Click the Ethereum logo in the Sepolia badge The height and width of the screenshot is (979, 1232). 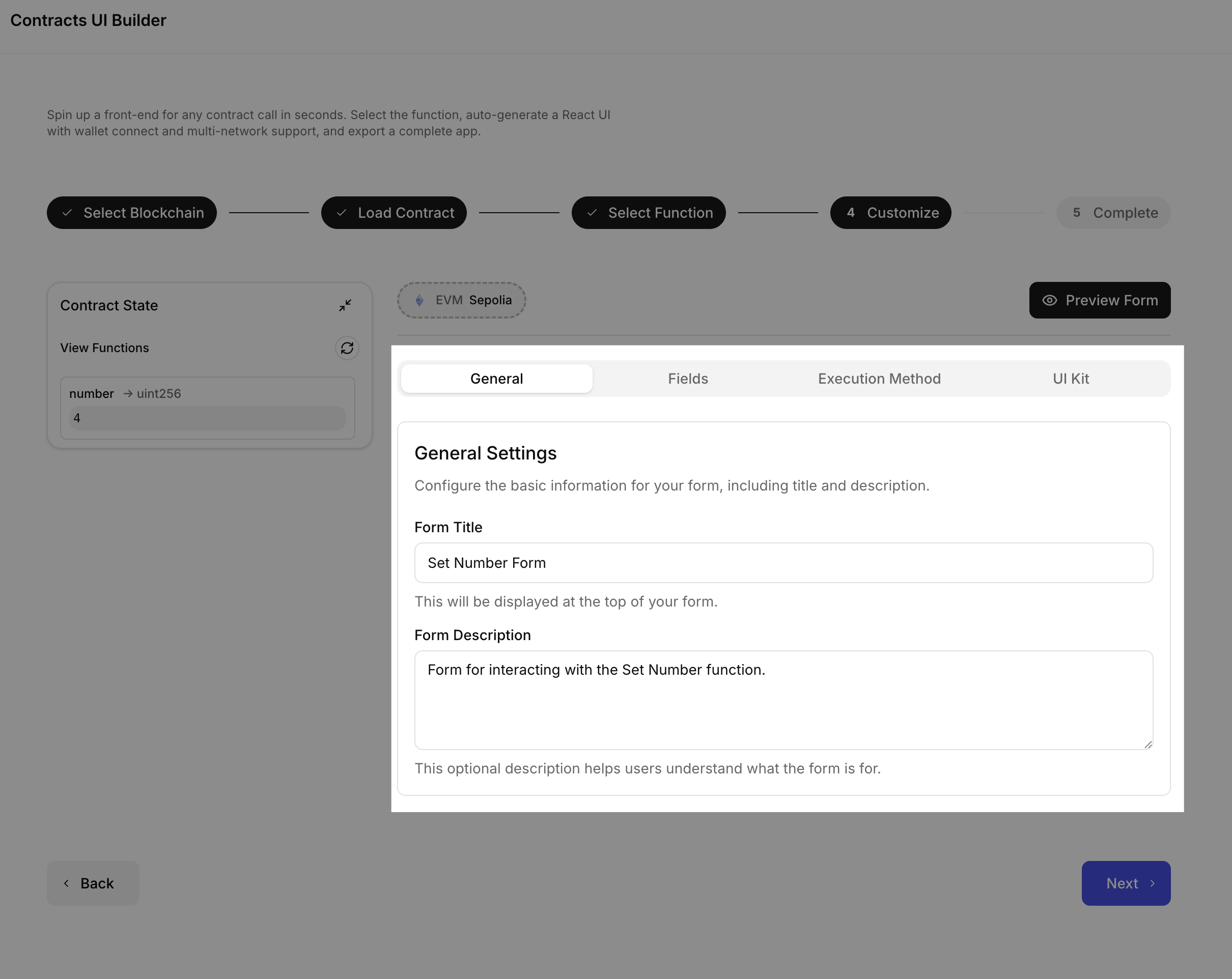419,300
